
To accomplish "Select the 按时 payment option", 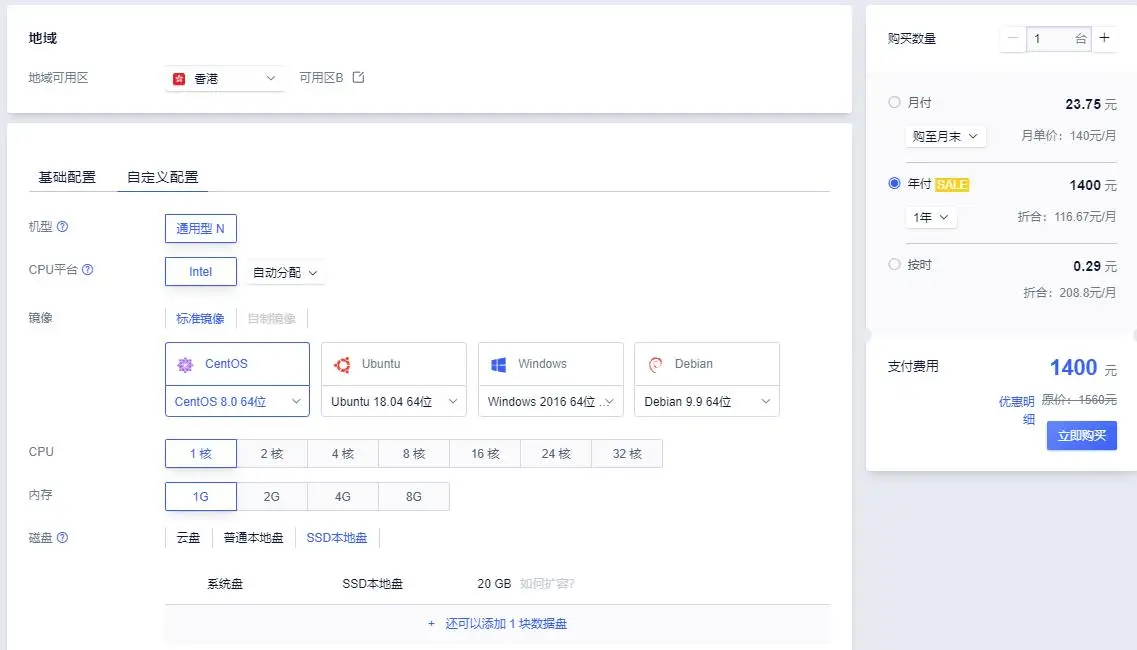I will coord(894,264).
